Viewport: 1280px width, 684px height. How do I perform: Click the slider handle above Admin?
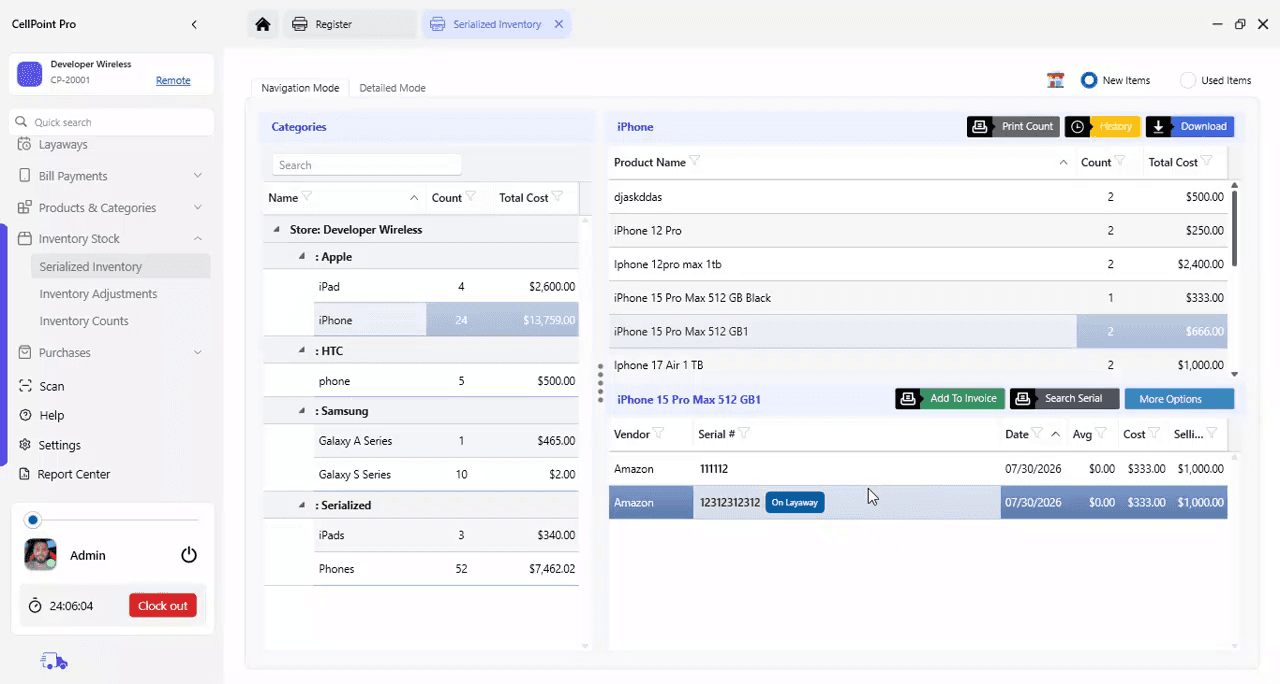pos(33,520)
